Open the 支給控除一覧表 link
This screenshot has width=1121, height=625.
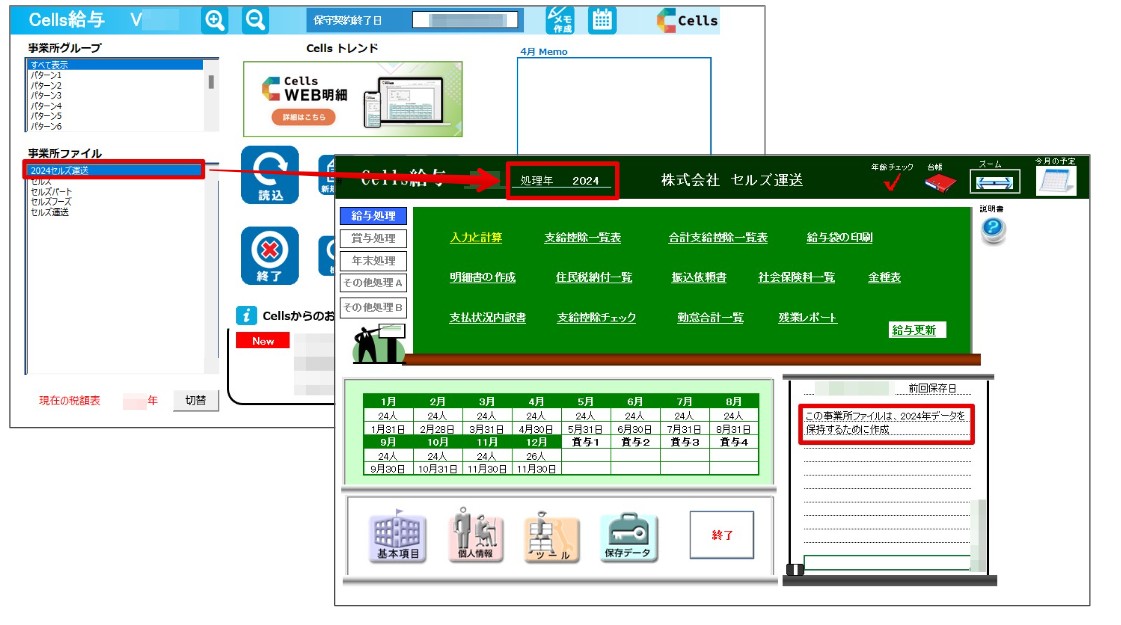pyautogui.click(x=583, y=237)
